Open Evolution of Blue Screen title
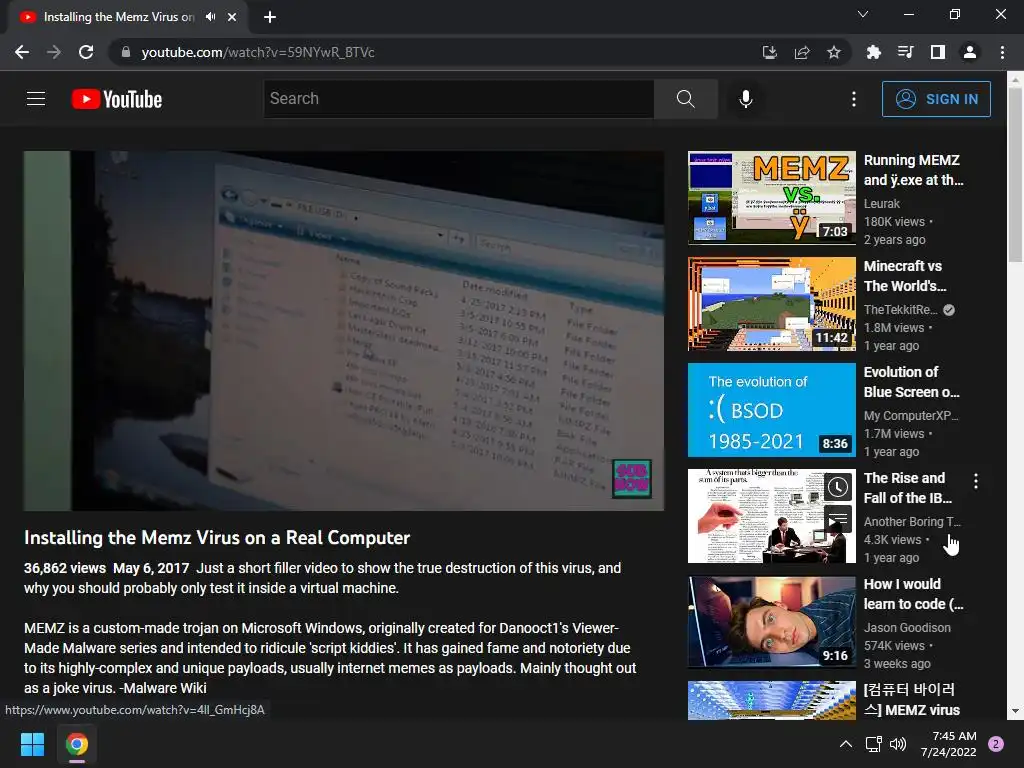The image size is (1024, 768). [912, 382]
